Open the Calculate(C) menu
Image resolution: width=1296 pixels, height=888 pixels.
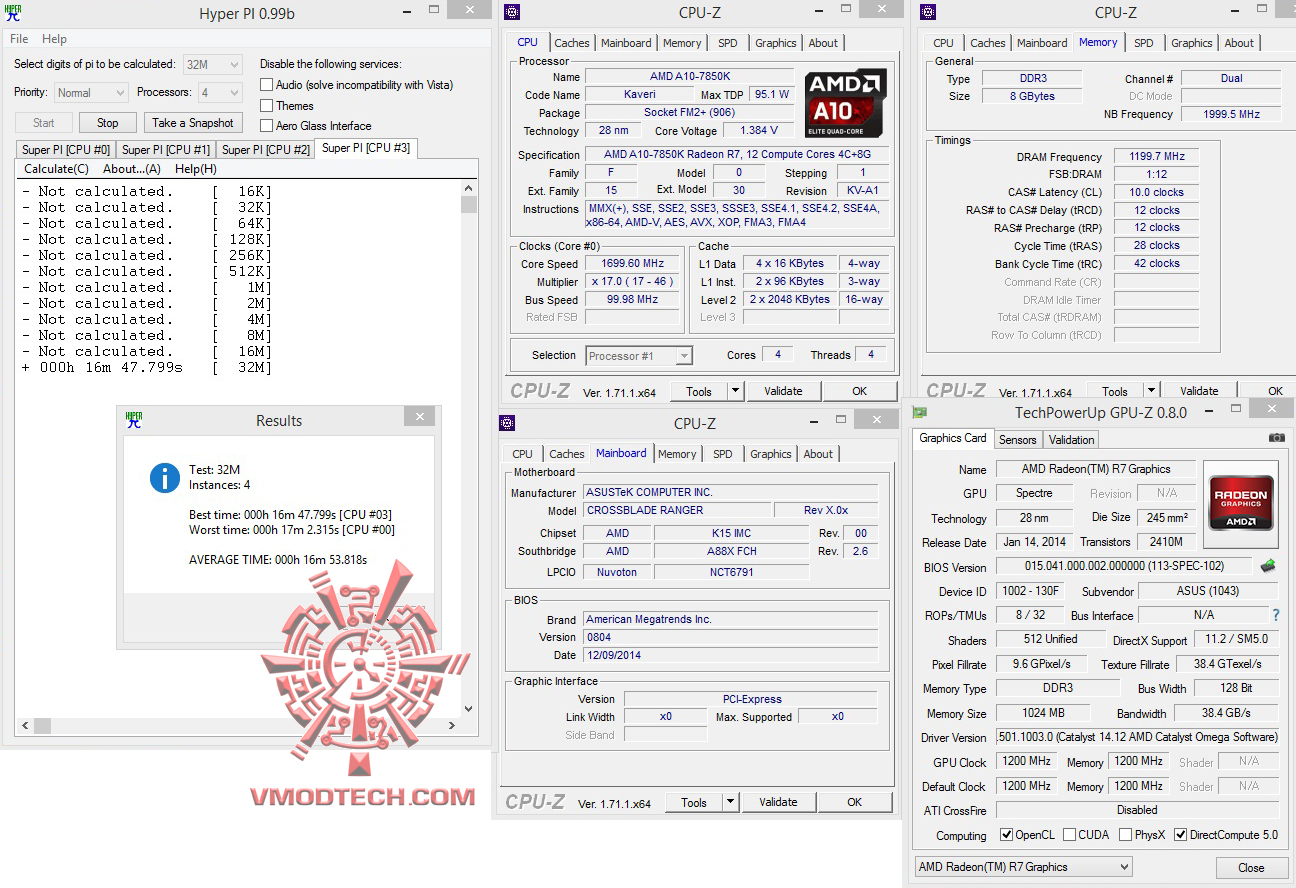[56, 169]
